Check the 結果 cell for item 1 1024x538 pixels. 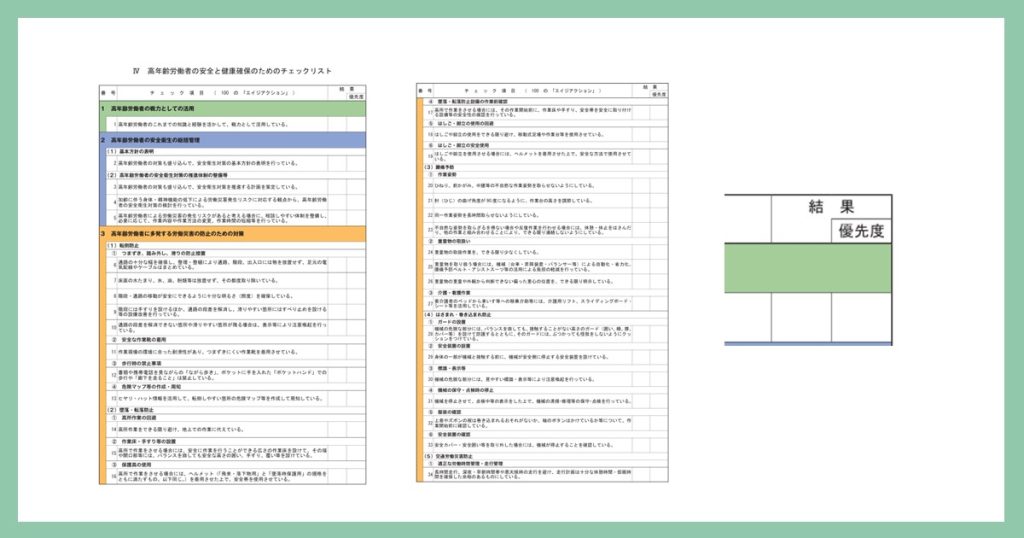pos(335,124)
